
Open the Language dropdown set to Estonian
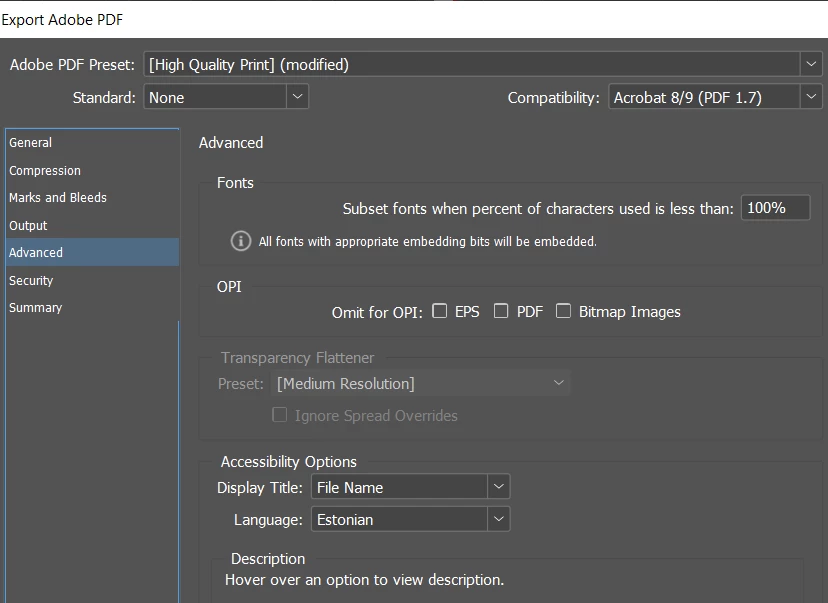tap(498, 519)
